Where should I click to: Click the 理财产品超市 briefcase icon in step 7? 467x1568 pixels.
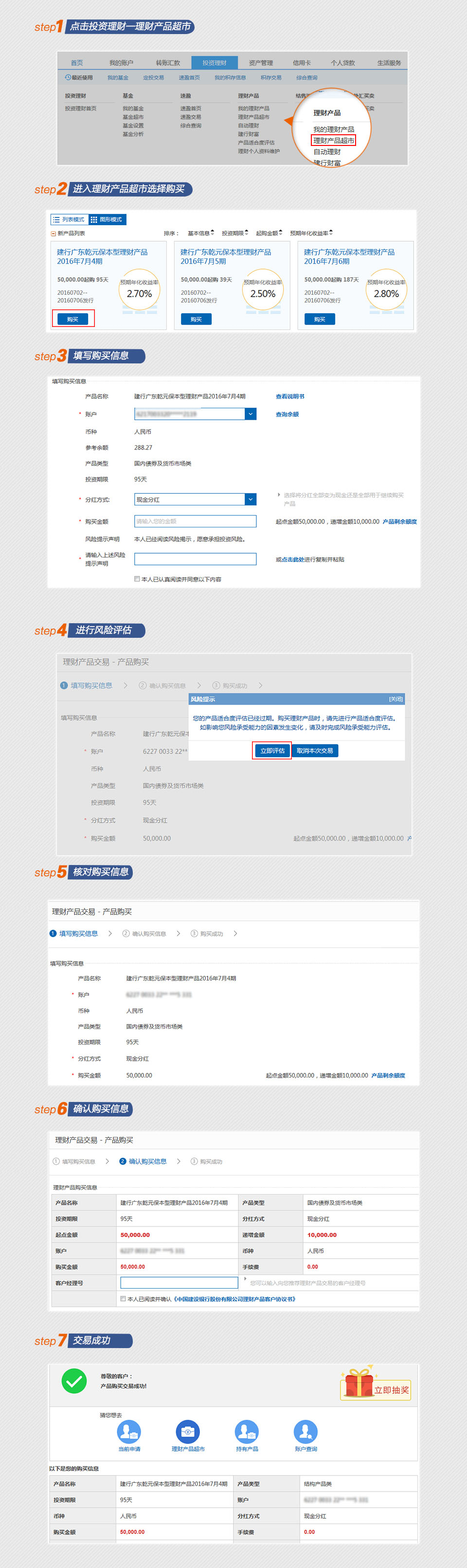(x=188, y=1431)
